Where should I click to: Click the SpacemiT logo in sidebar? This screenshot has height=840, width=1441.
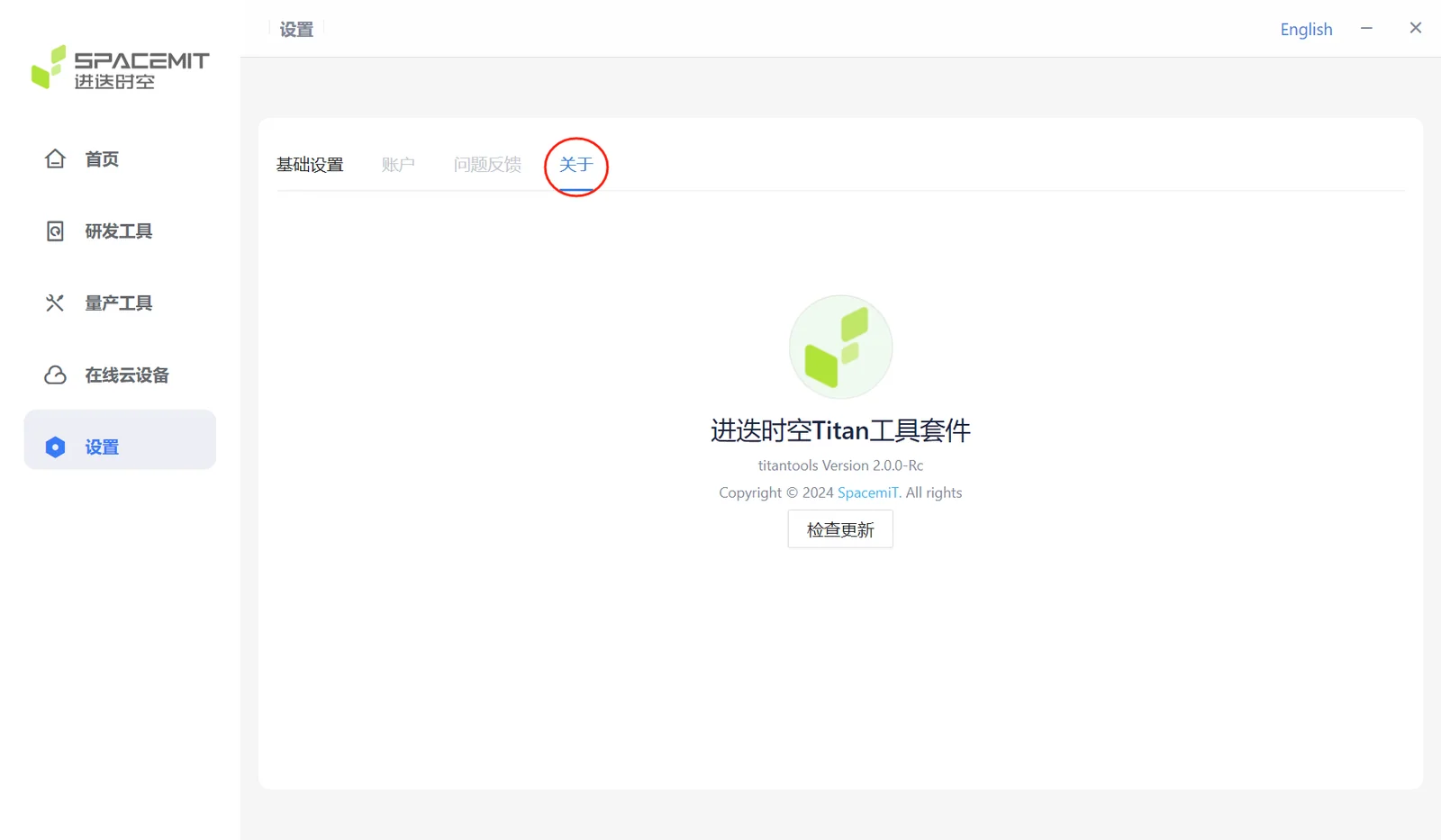(x=120, y=68)
